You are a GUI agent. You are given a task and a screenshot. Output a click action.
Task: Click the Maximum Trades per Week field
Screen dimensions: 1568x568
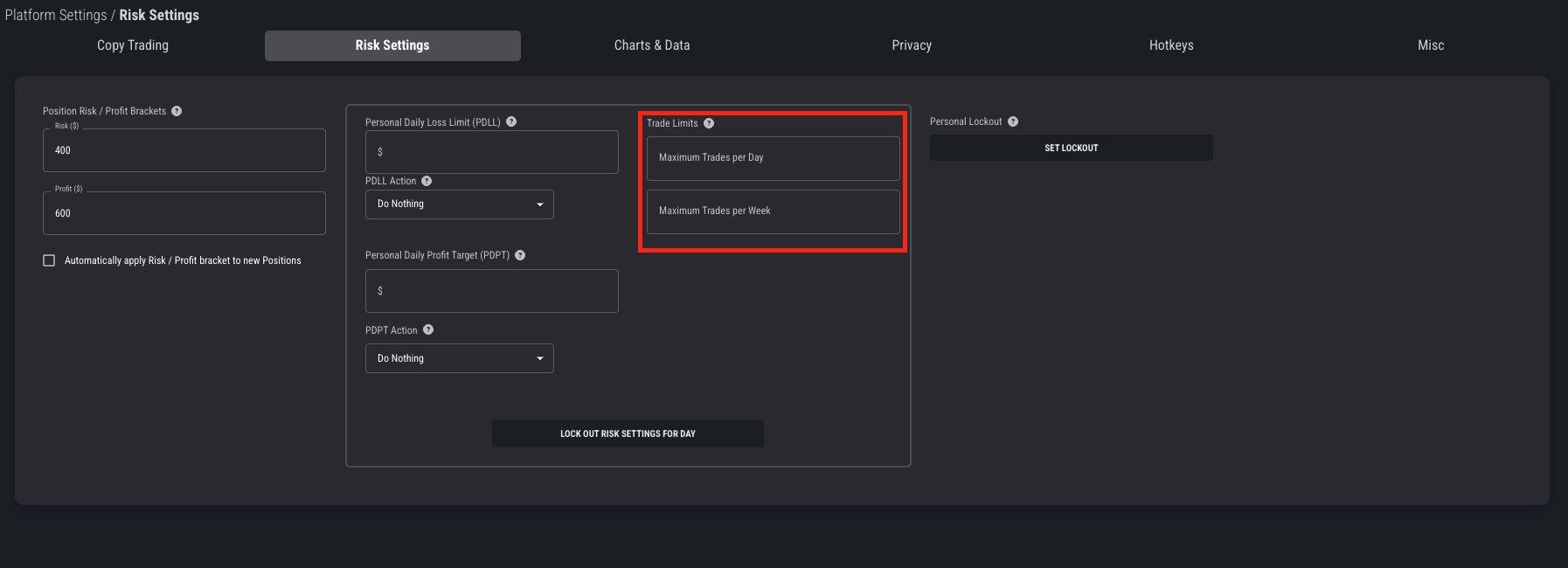(x=773, y=211)
